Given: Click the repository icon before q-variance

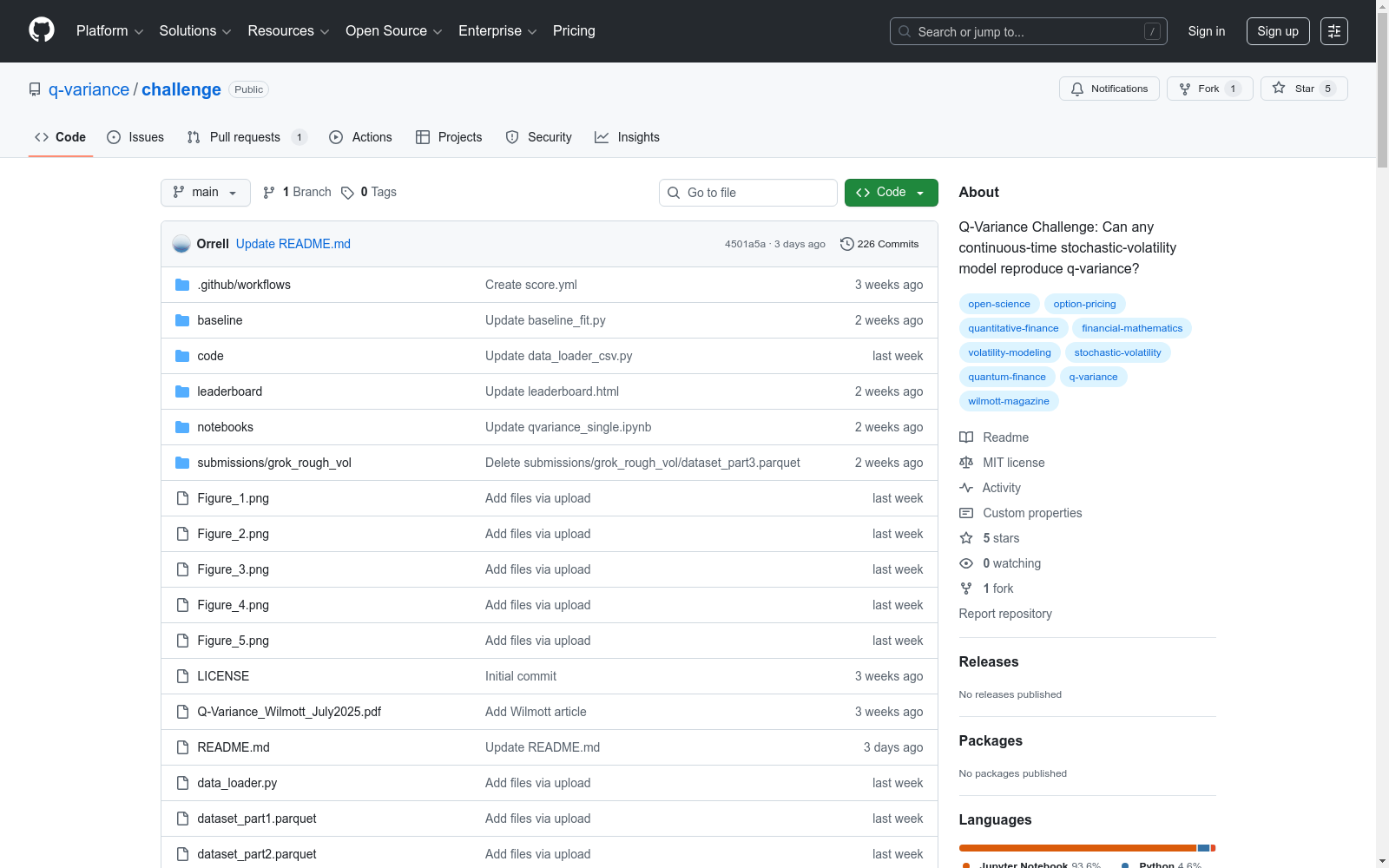Looking at the screenshot, I should tap(35, 89).
